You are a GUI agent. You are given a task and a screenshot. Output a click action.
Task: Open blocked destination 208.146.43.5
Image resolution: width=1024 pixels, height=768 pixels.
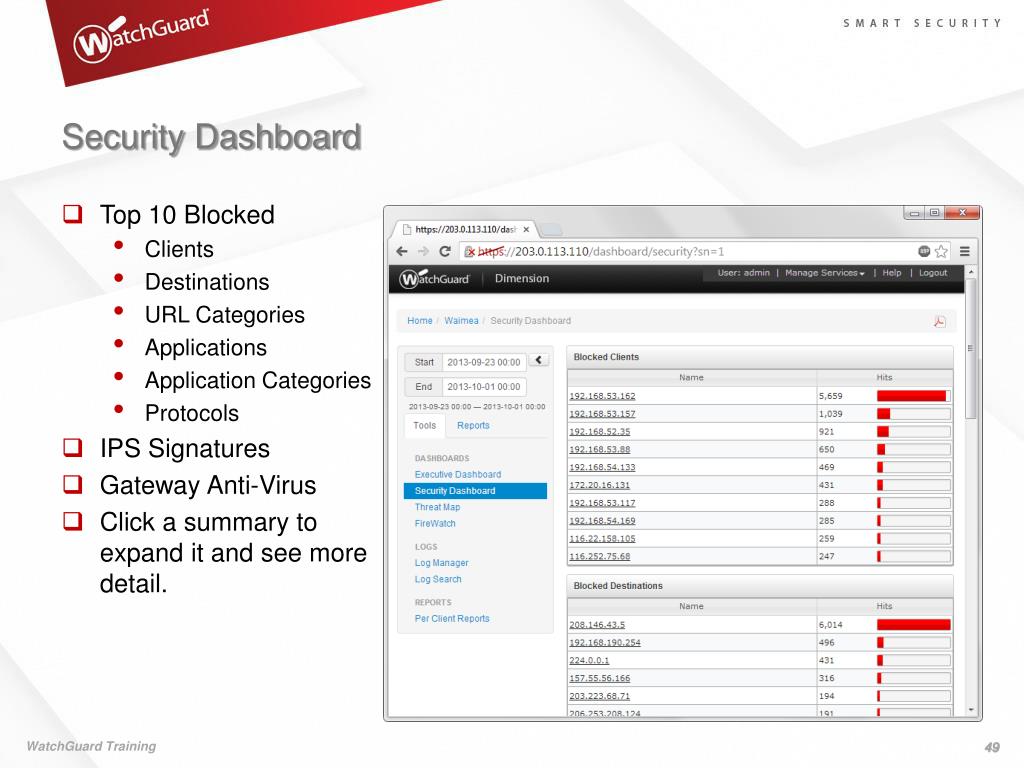point(597,625)
